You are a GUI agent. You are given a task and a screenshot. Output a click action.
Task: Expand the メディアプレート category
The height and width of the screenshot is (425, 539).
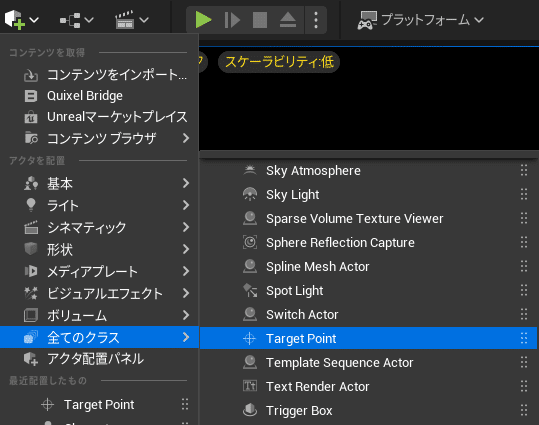[99, 271]
